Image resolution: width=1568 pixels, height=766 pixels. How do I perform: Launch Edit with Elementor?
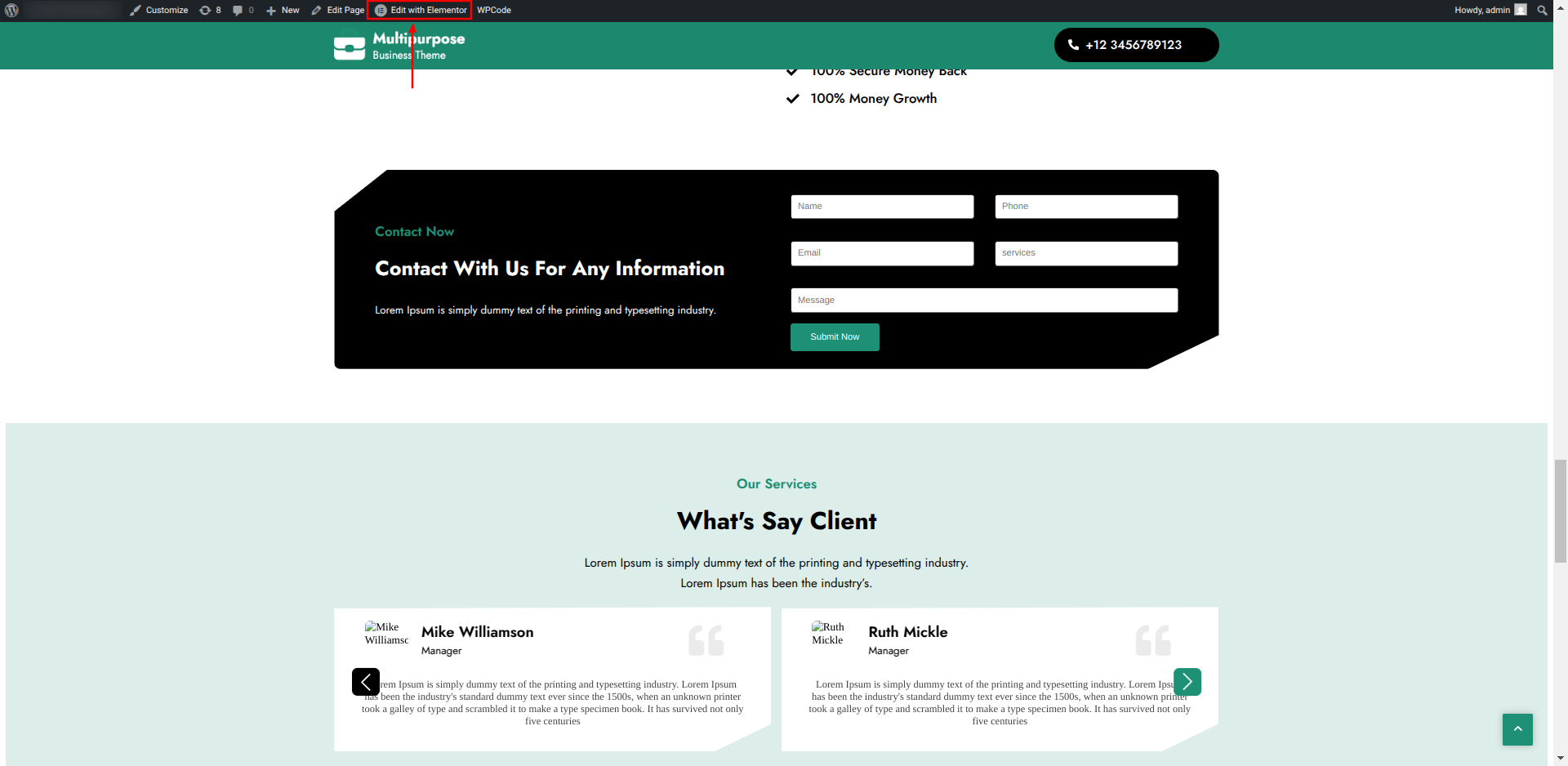click(x=421, y=10)
